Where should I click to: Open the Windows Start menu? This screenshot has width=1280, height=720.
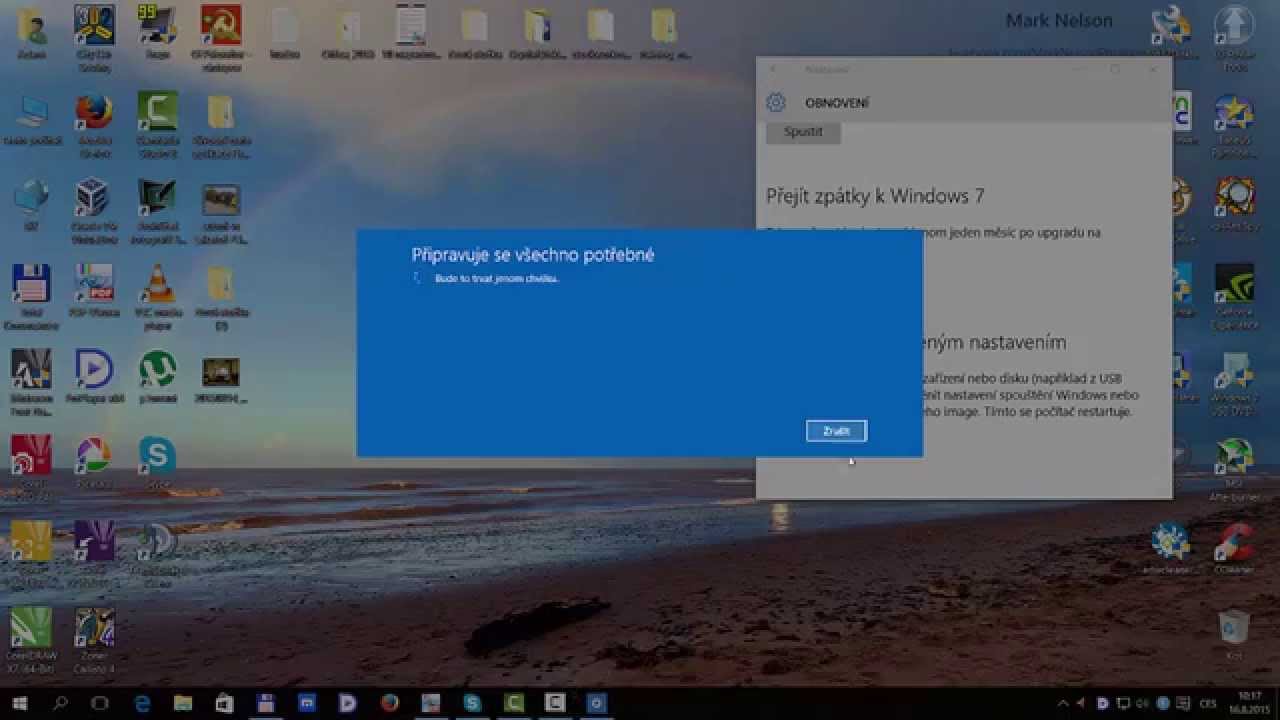[18, 703]
